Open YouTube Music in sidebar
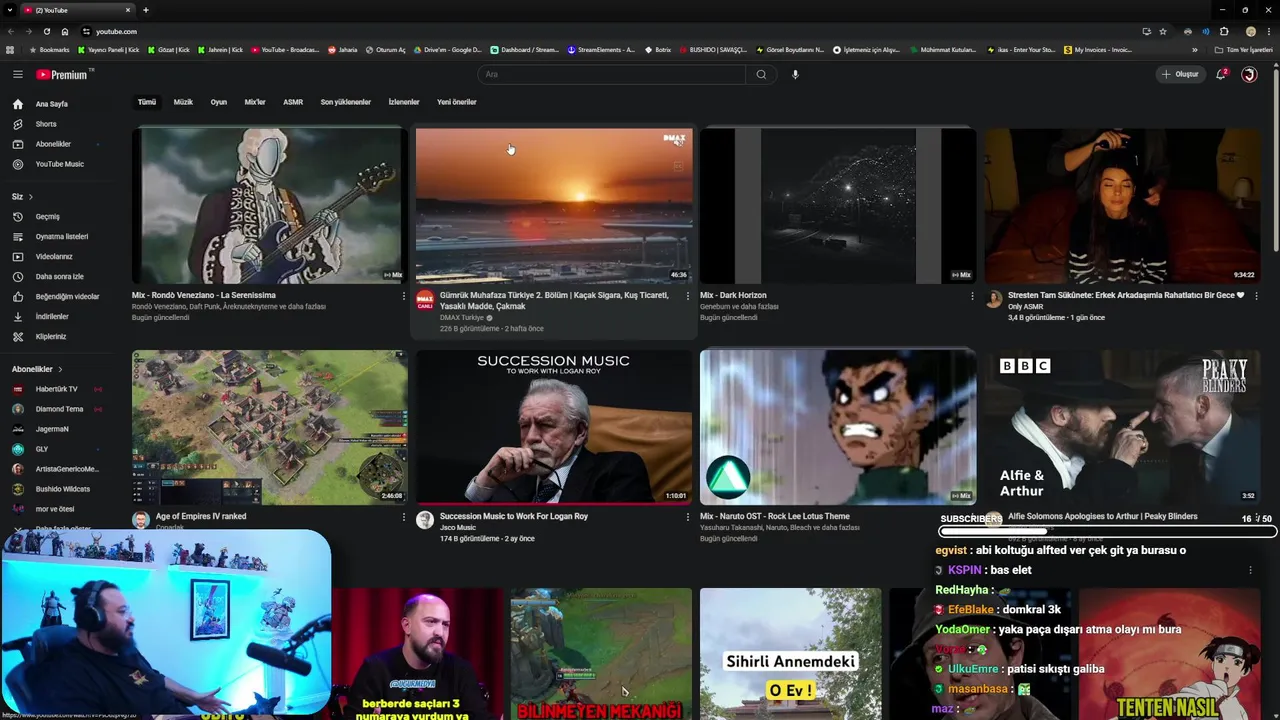 click(62, 164)
